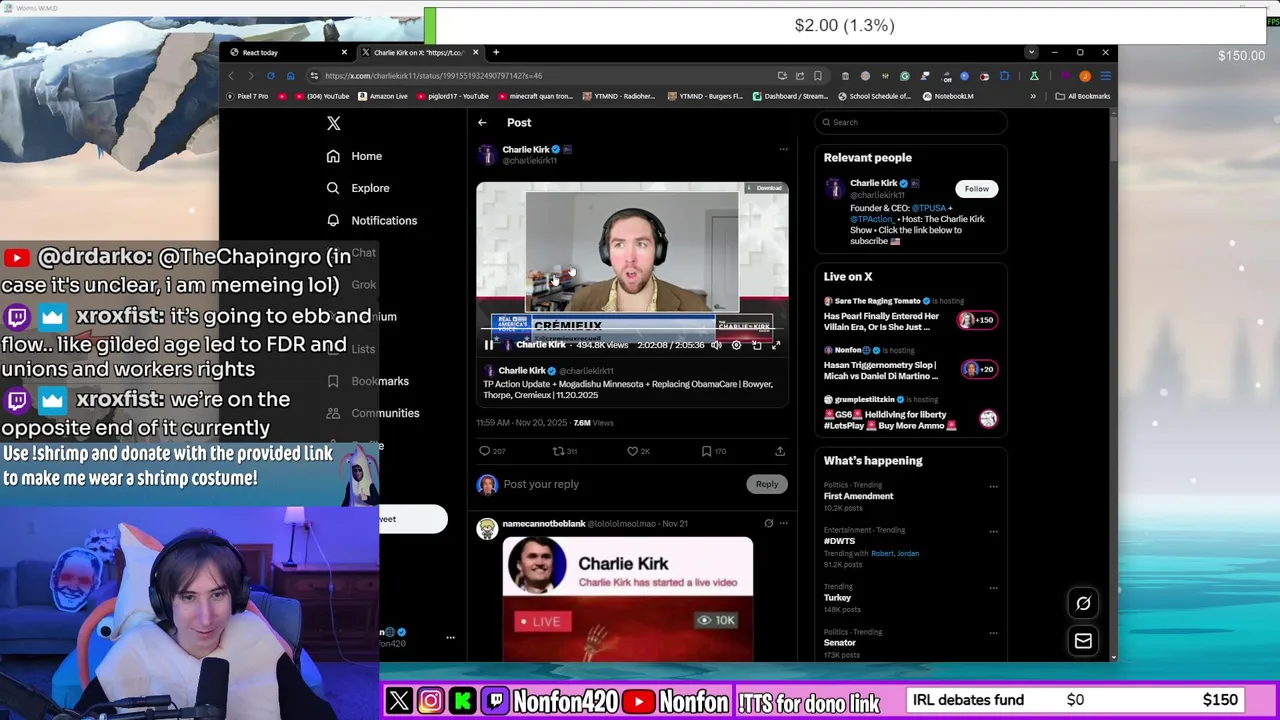Expand the bookmarks overflow chevron

pos(1033,96)
